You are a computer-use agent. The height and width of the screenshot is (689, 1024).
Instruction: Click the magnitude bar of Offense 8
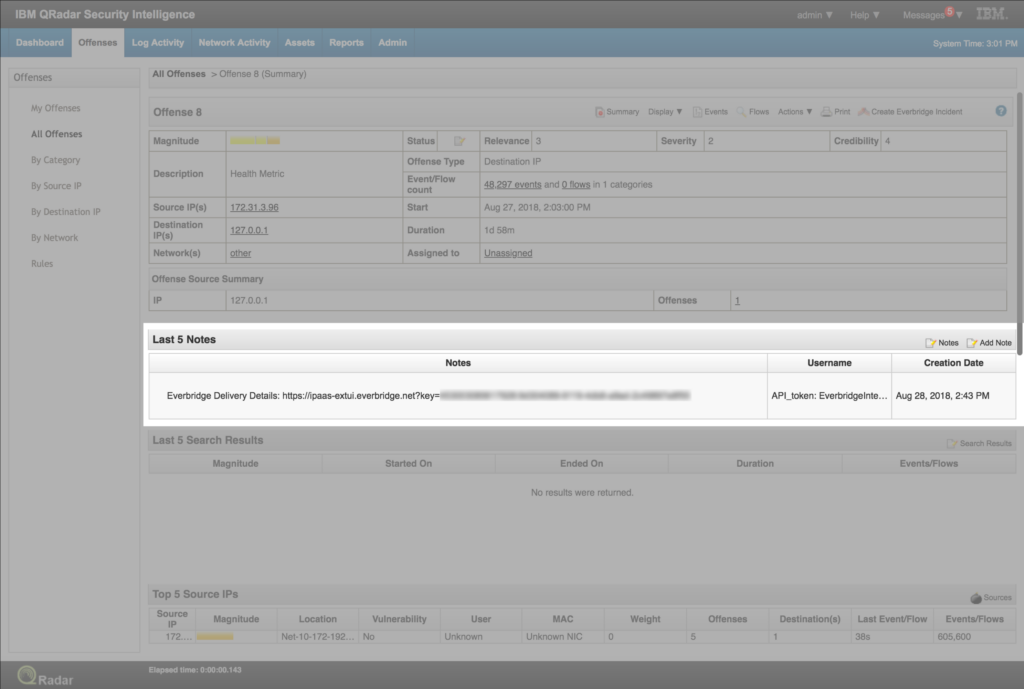point(255,141)
